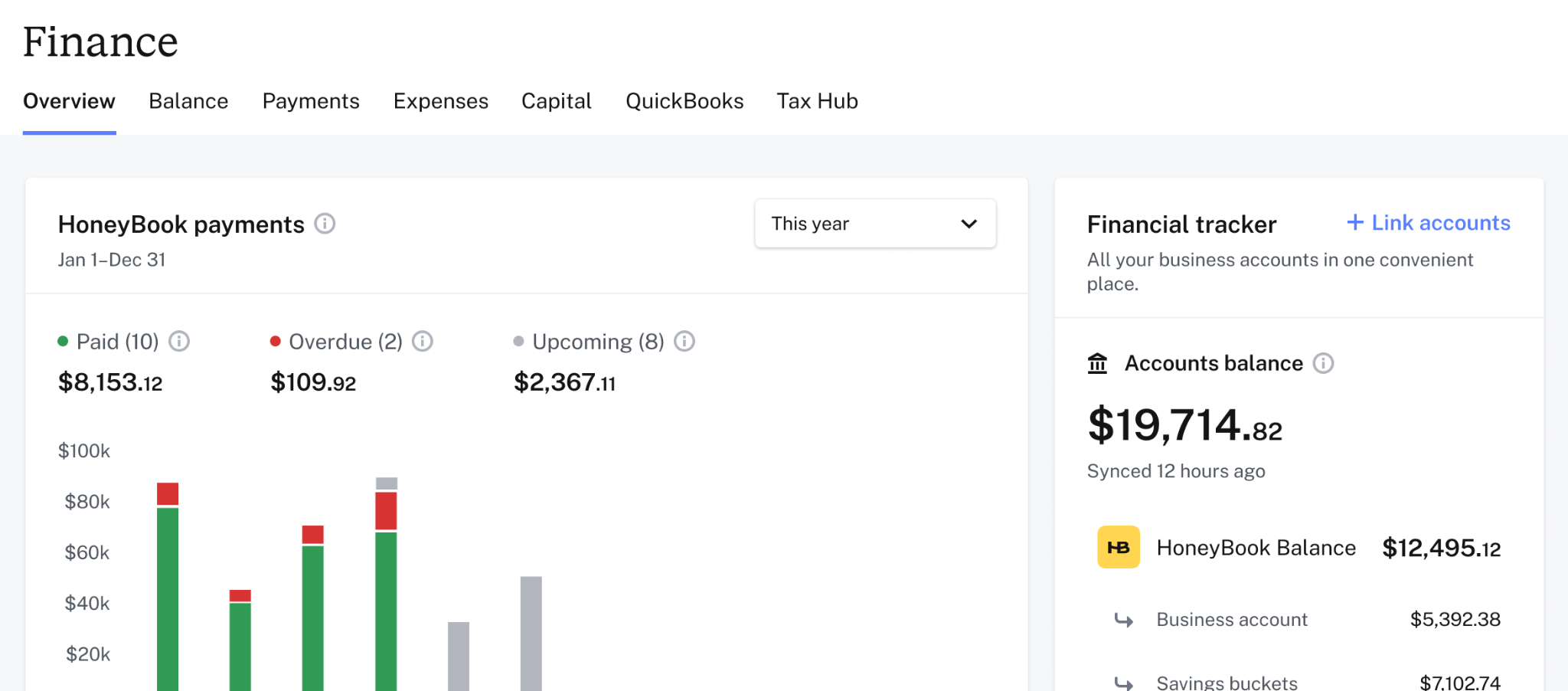Click the upcoming amount $2,367.11
1568x691 pixels.
tap(564, 382)
